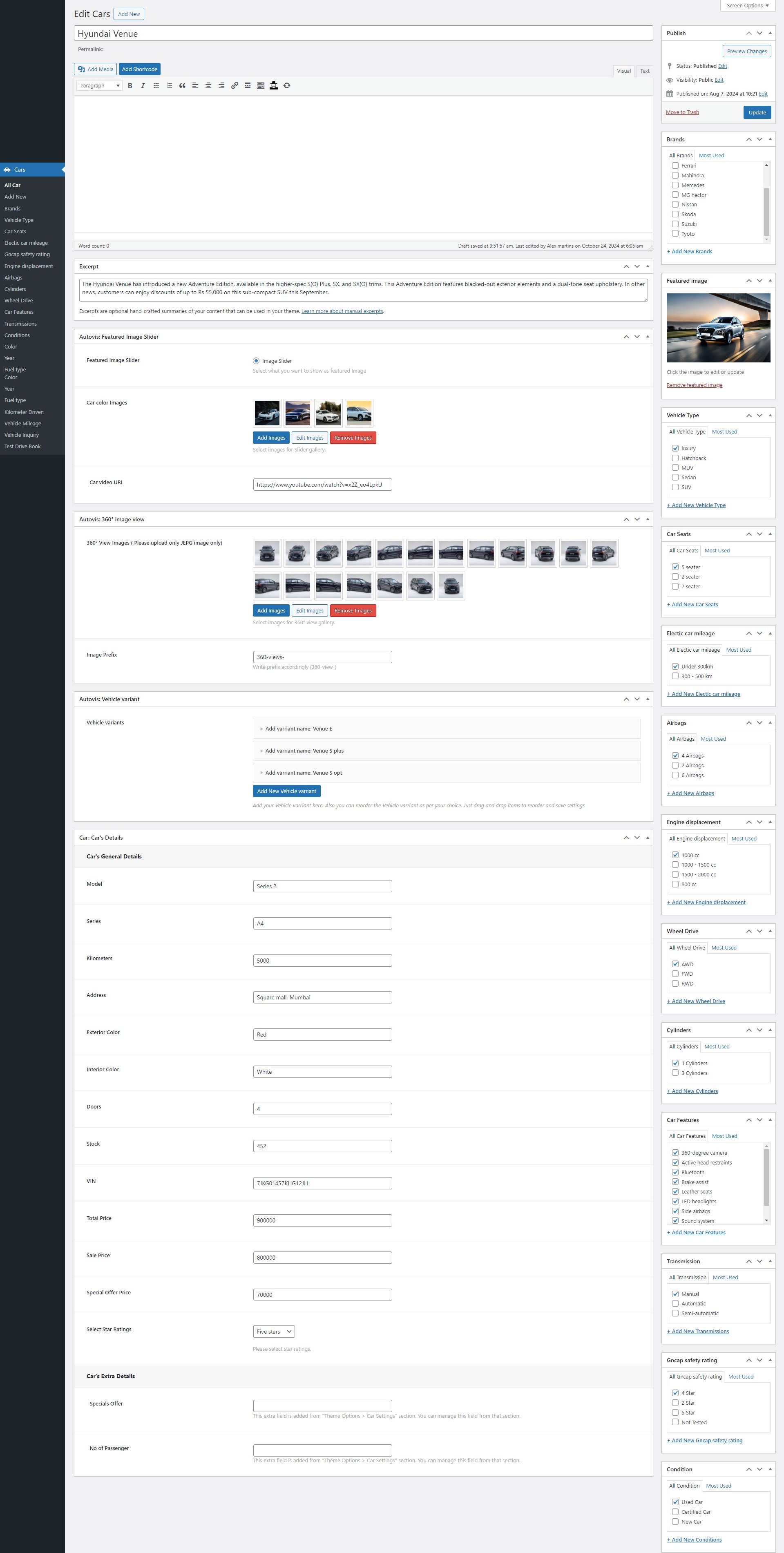Switch to the Visual editor tab

(624, 71)
